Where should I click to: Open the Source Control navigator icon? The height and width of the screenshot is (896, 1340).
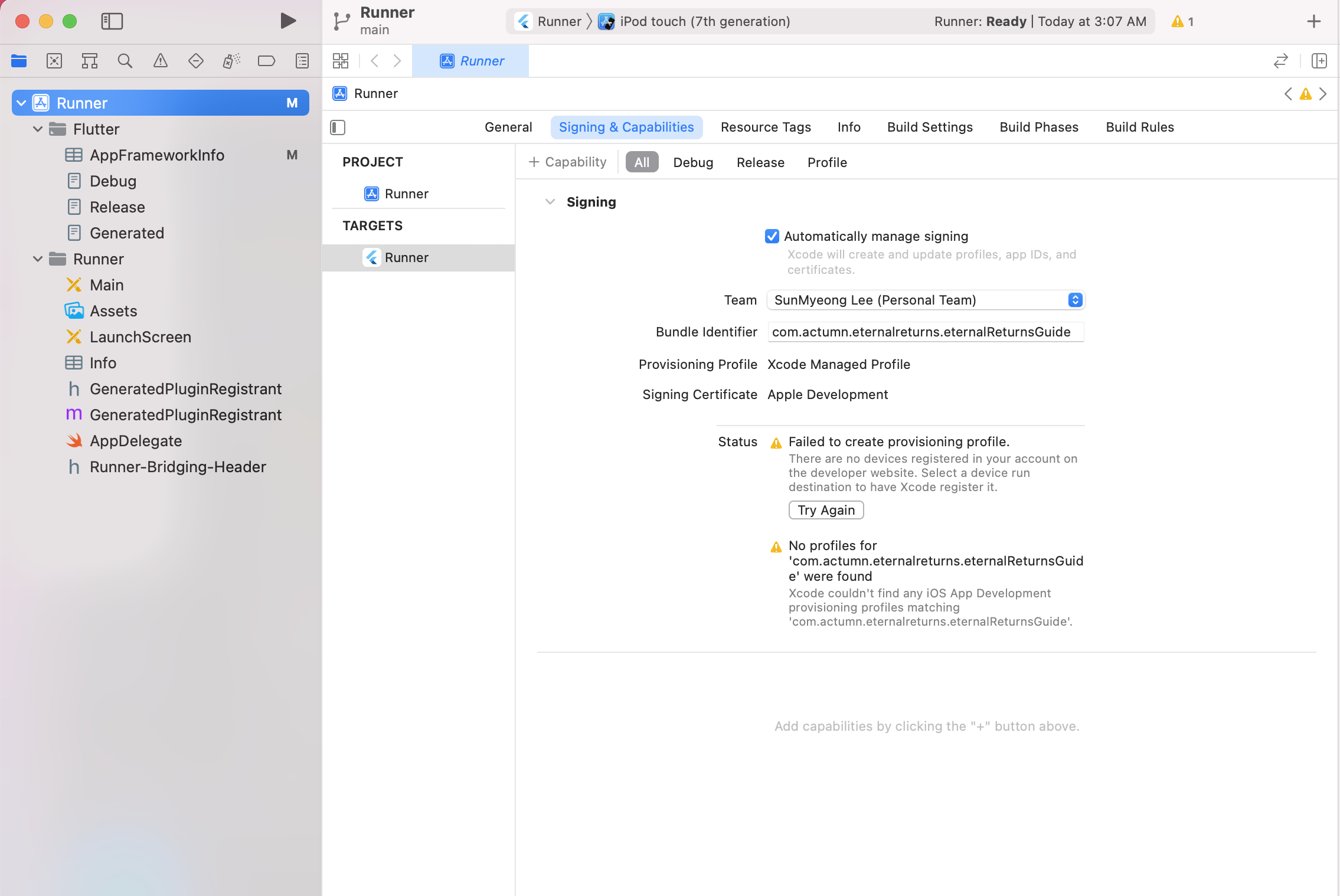54,61
